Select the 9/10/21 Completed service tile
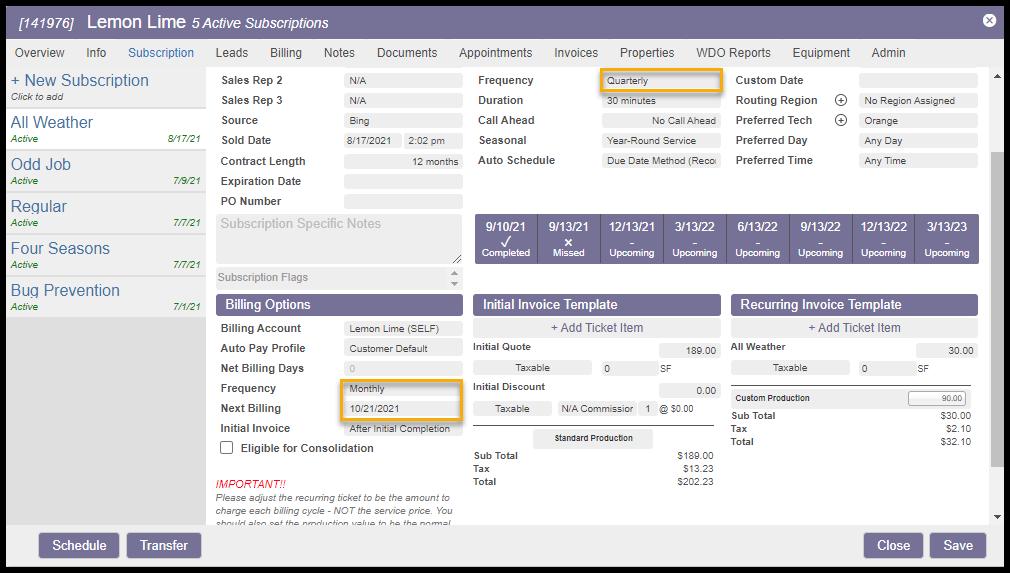Screen dimensions: 1010x573 click(x=505, y=239)
